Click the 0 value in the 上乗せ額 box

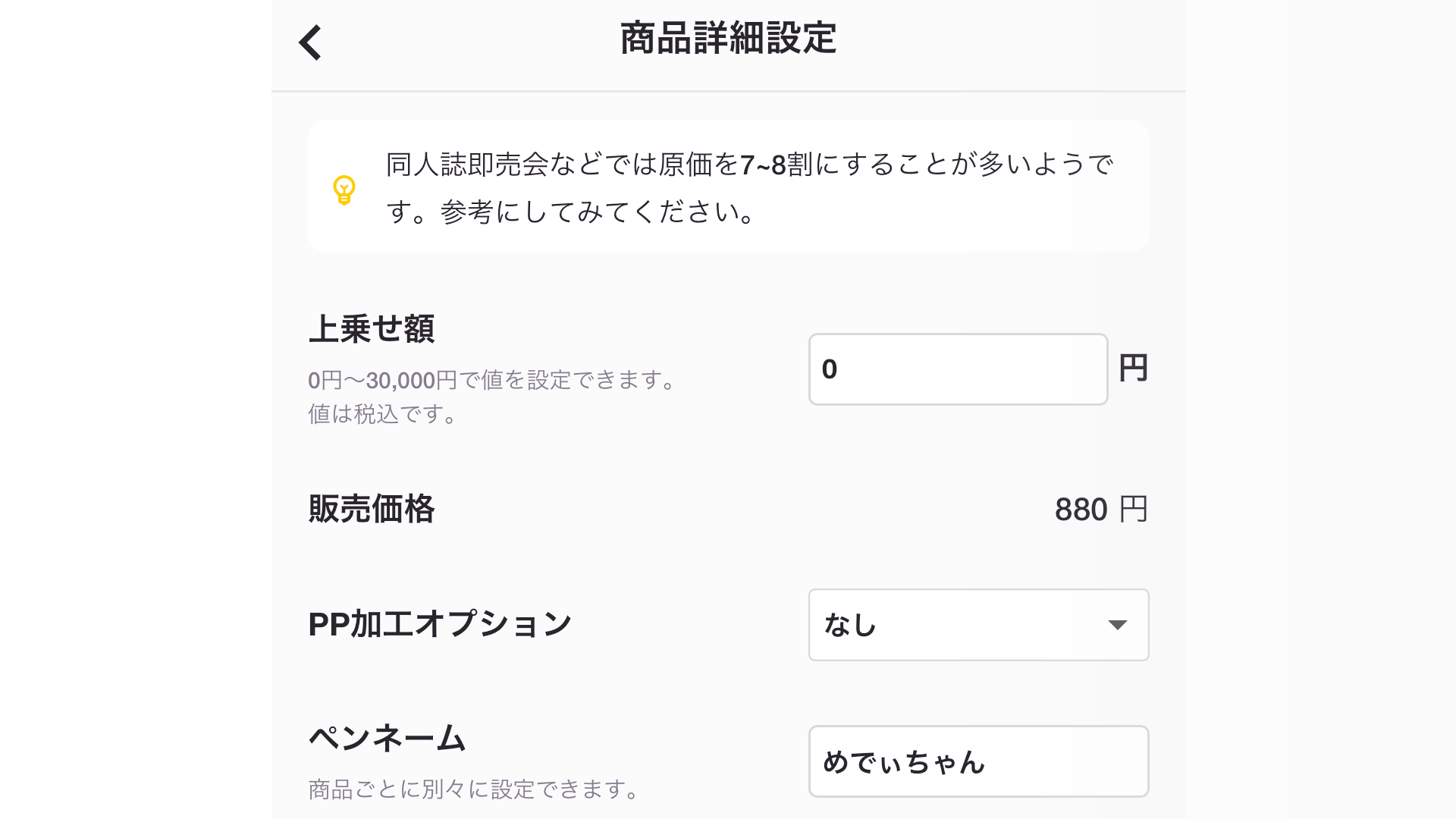[830, 369]
